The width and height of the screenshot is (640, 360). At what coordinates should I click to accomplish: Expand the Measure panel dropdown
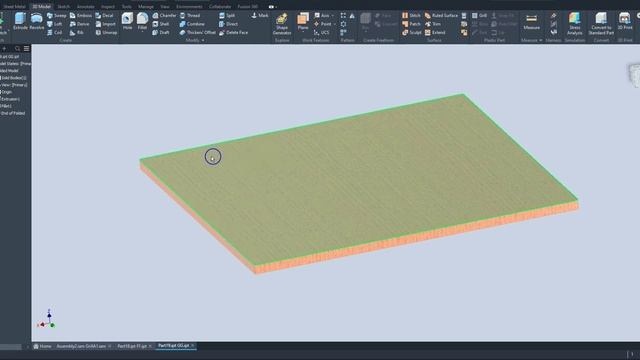pos(540,40)
